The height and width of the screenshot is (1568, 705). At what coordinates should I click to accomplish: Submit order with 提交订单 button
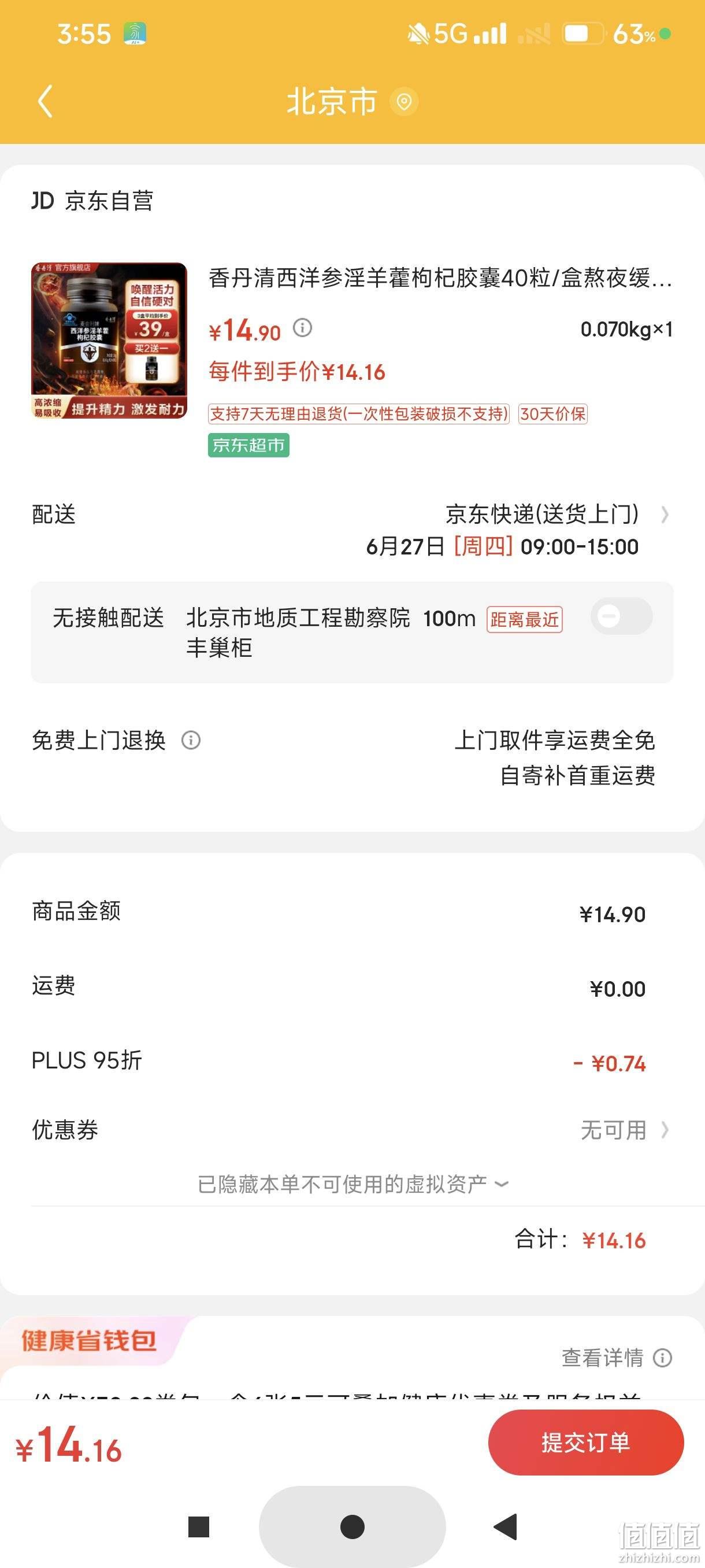tap(586, 1443)
